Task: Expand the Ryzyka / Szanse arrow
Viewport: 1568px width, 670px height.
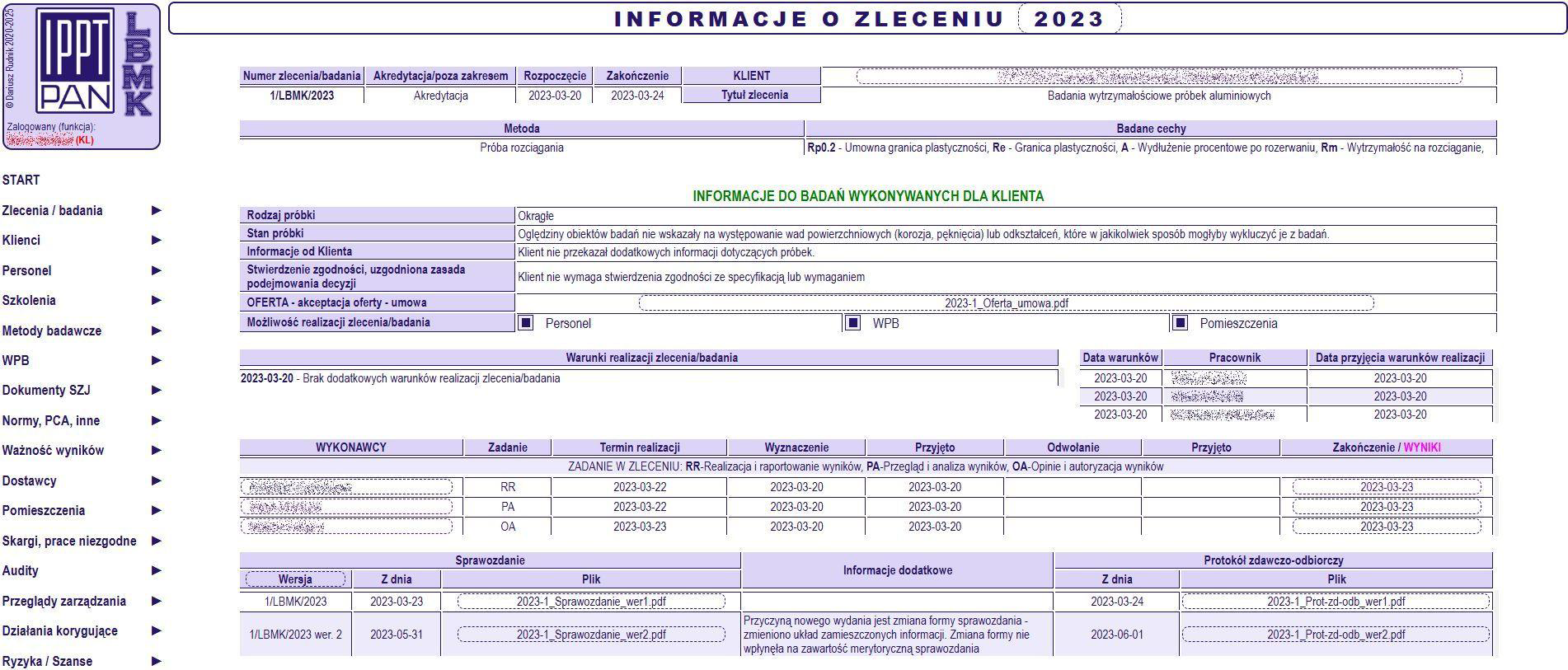Action: click(157, 661)
